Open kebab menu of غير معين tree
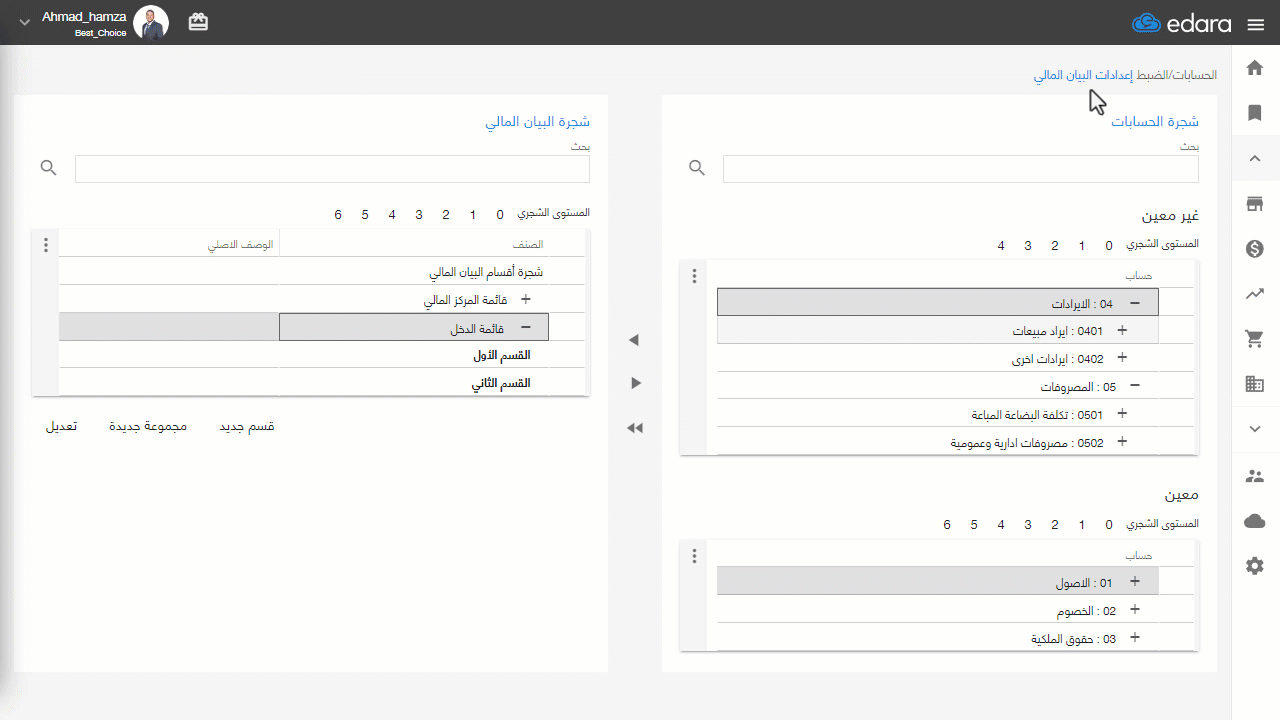1280x720 pixels. pyautogui.click(x=694, y=277)
